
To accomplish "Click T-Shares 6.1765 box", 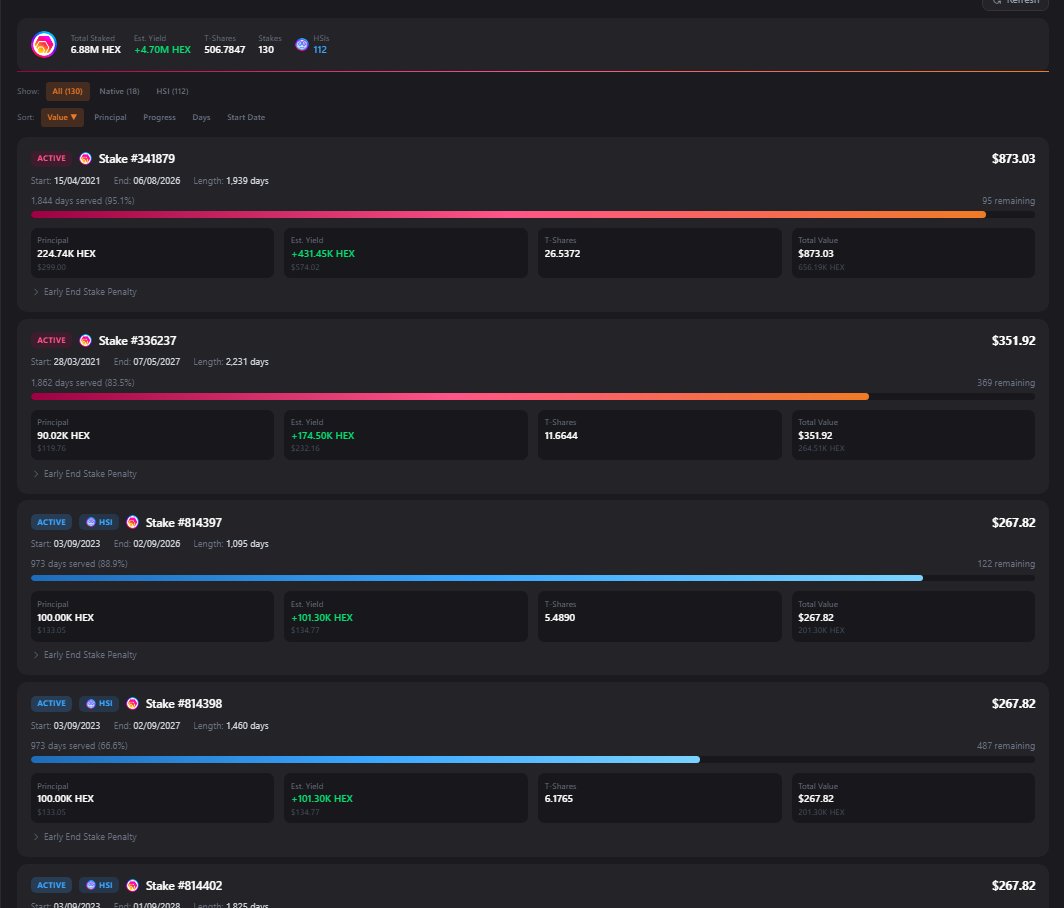I will [x=660, y=798].
